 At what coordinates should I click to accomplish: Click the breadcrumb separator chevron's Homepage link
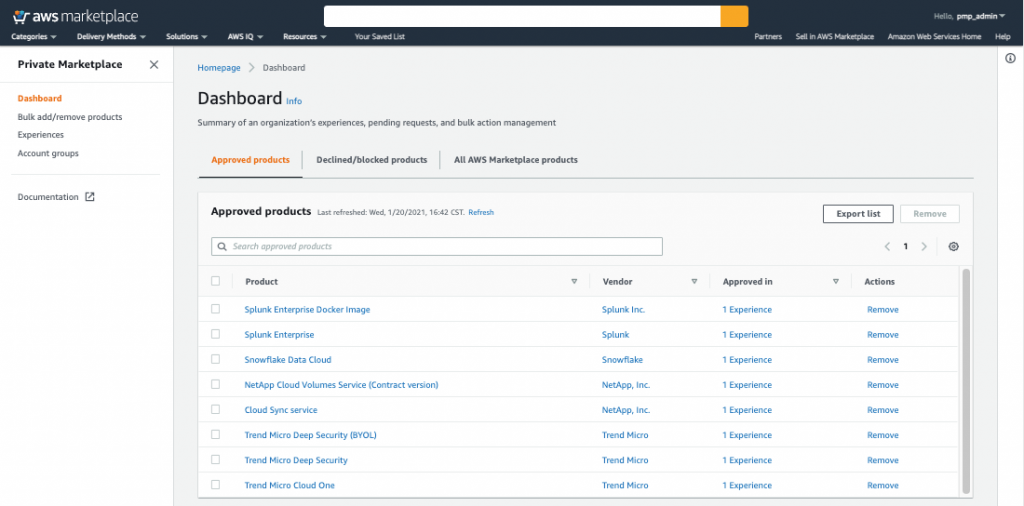219,68
